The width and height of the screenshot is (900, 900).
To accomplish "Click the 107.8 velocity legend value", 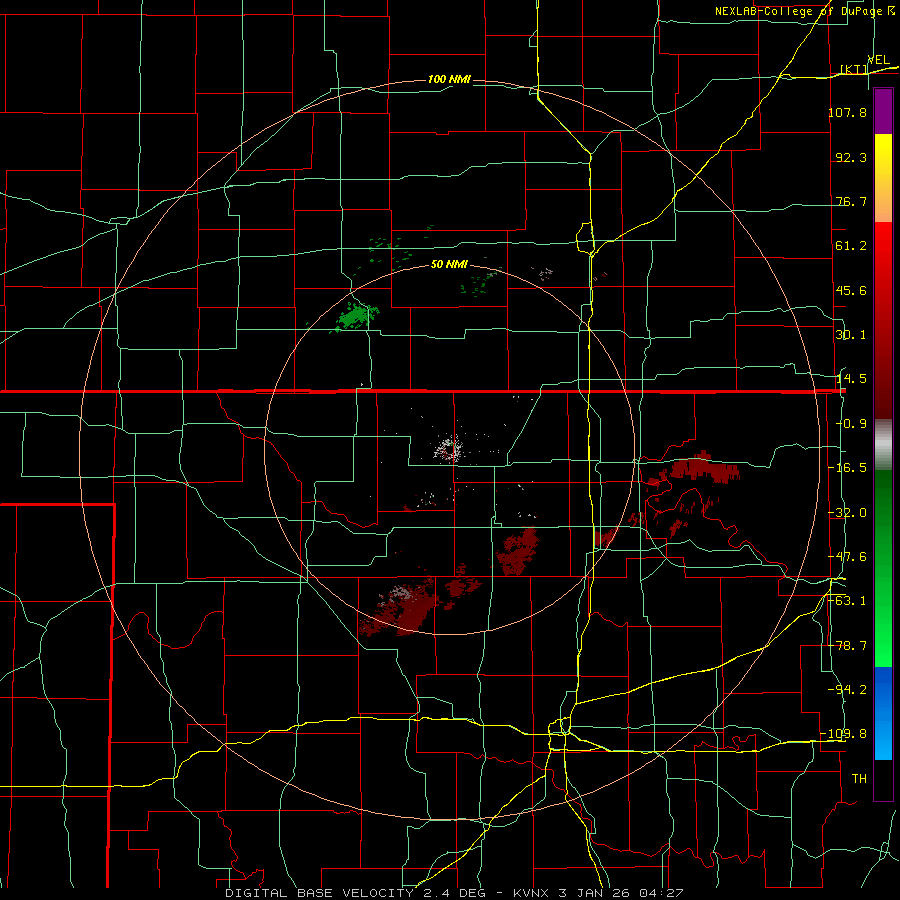I will 847,112.
